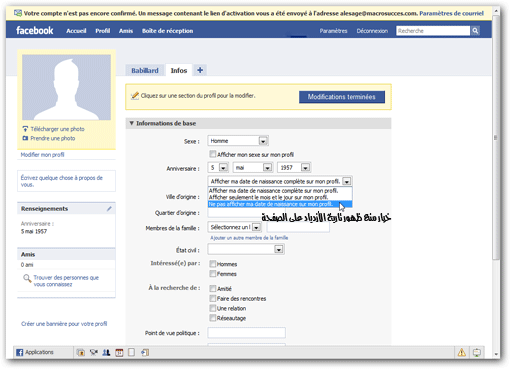Open 'Ajouter un autre membre de la famille' link
Screen dimensions: 510x369
click(x=249, y=238)
